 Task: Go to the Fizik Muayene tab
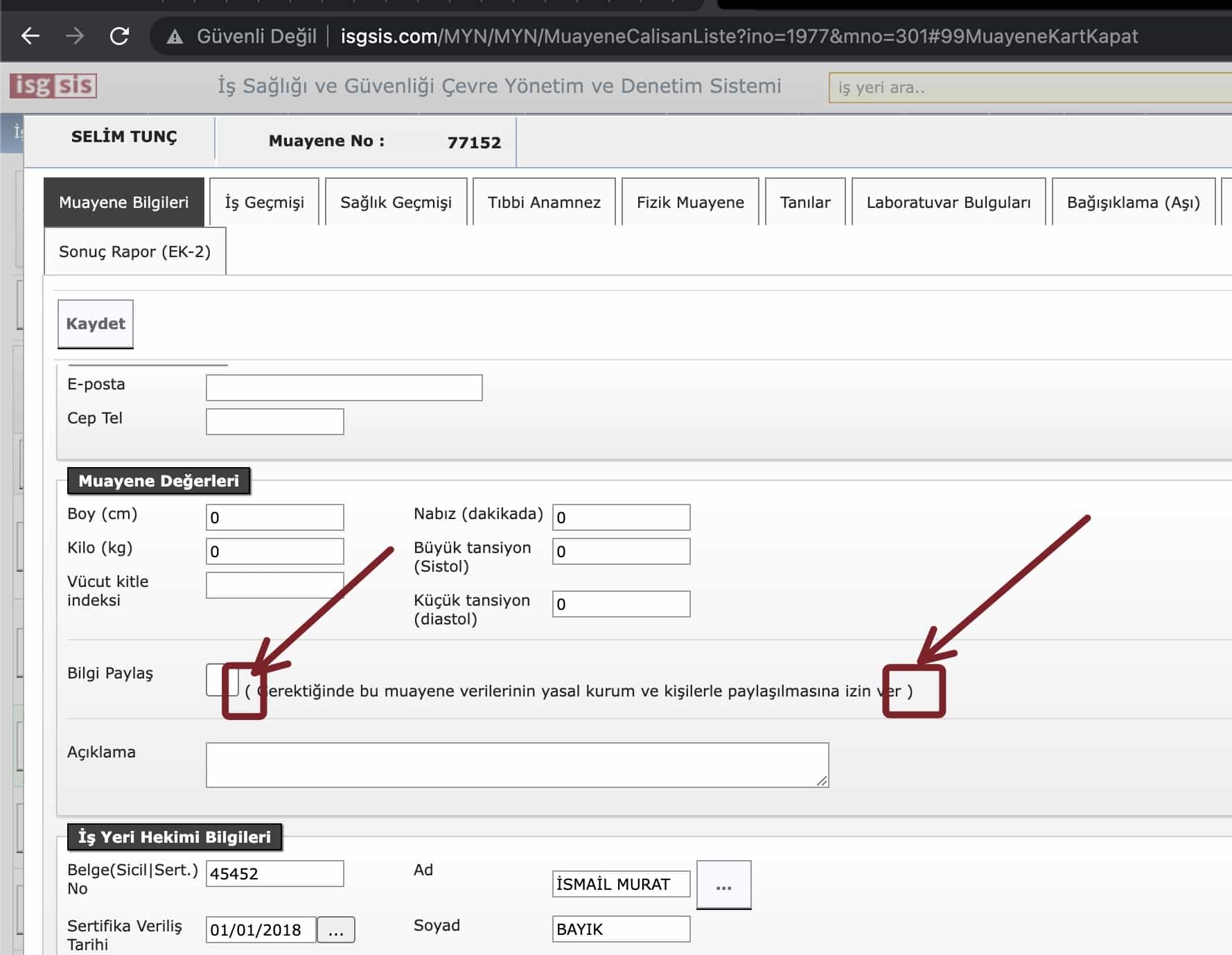click(690, 202)
